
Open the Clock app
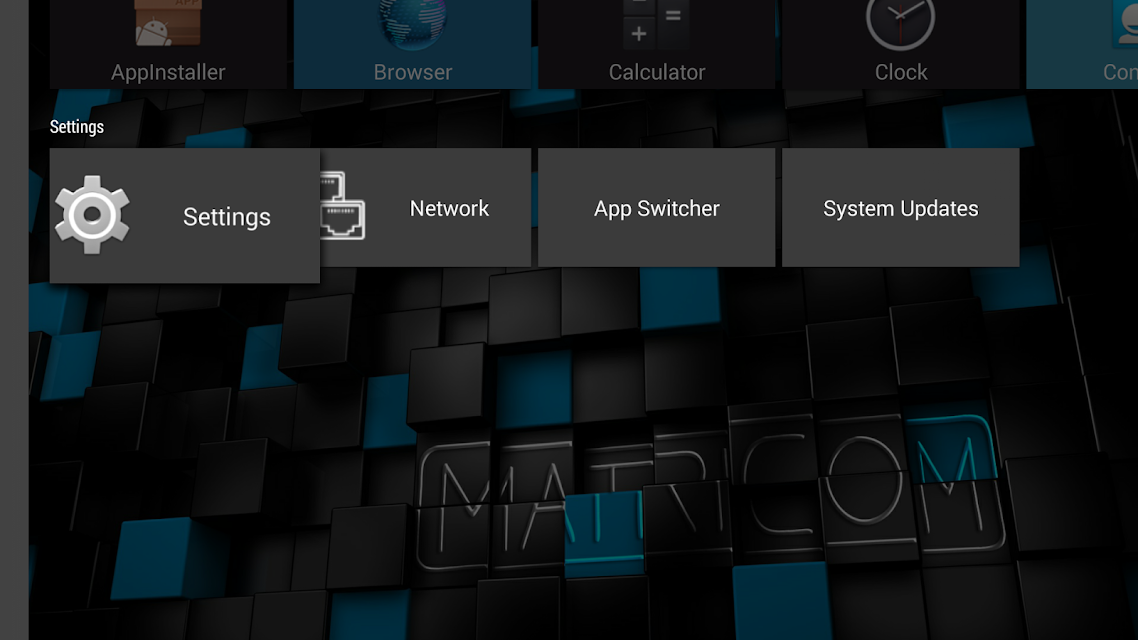click(x=901, y=44)
